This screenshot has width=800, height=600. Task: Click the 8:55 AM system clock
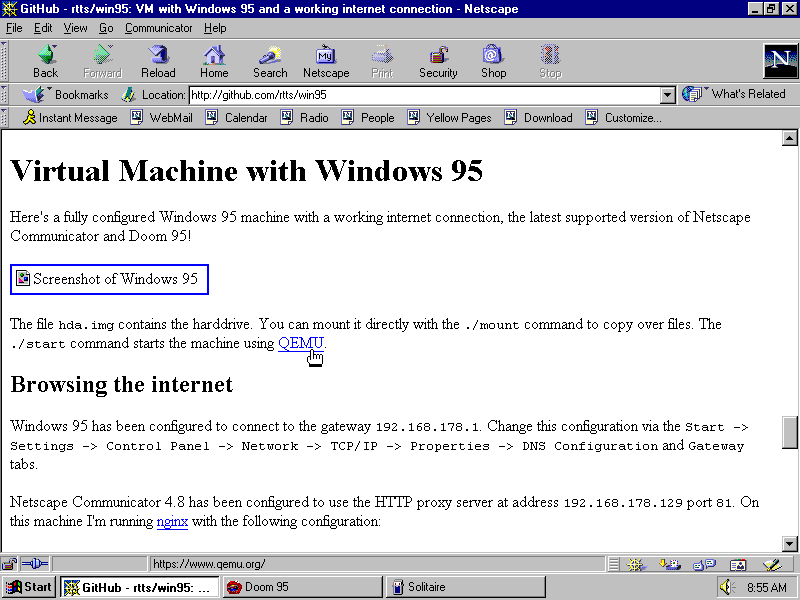pos(766,588)
